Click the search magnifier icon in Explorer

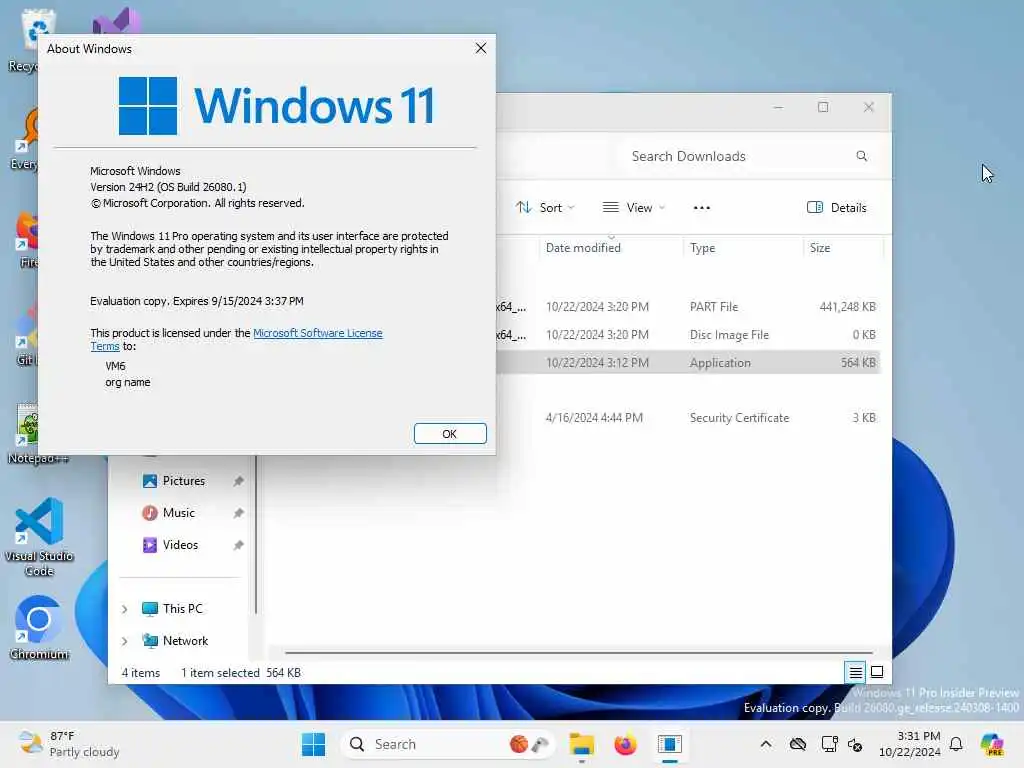861,156
